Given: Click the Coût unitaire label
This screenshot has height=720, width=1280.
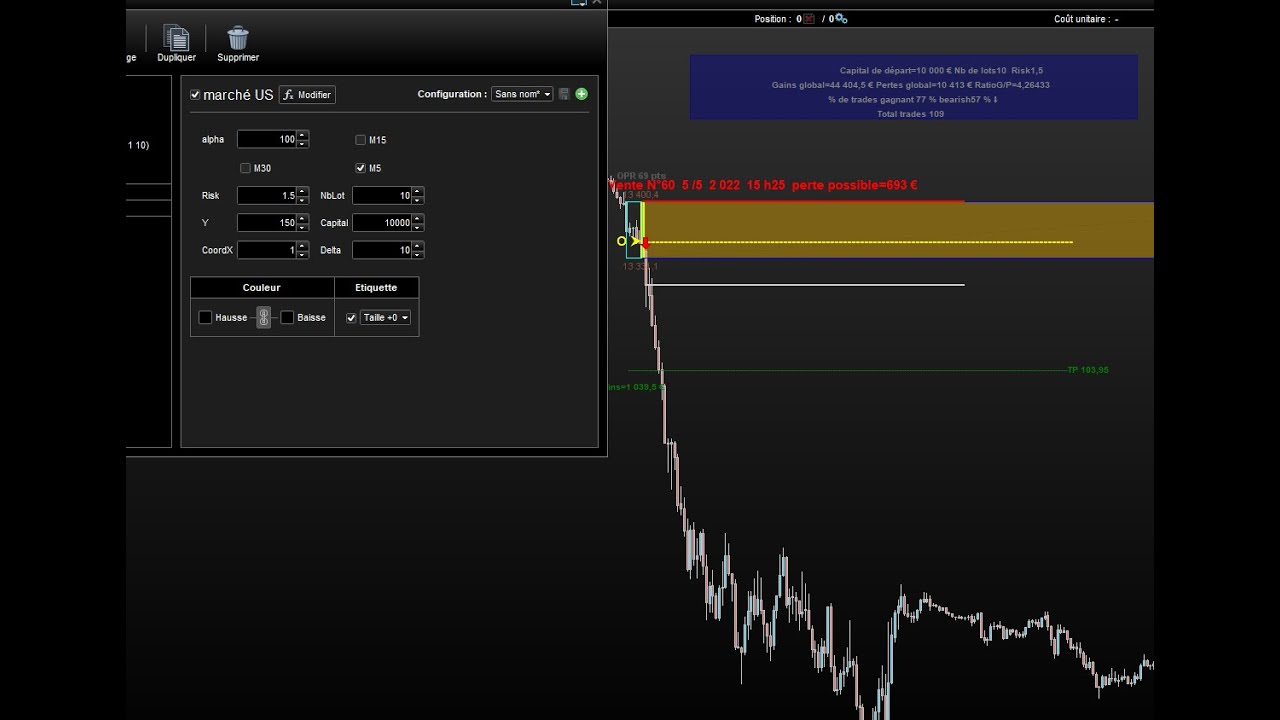Looking at the screenshot, I should 1086,19.
